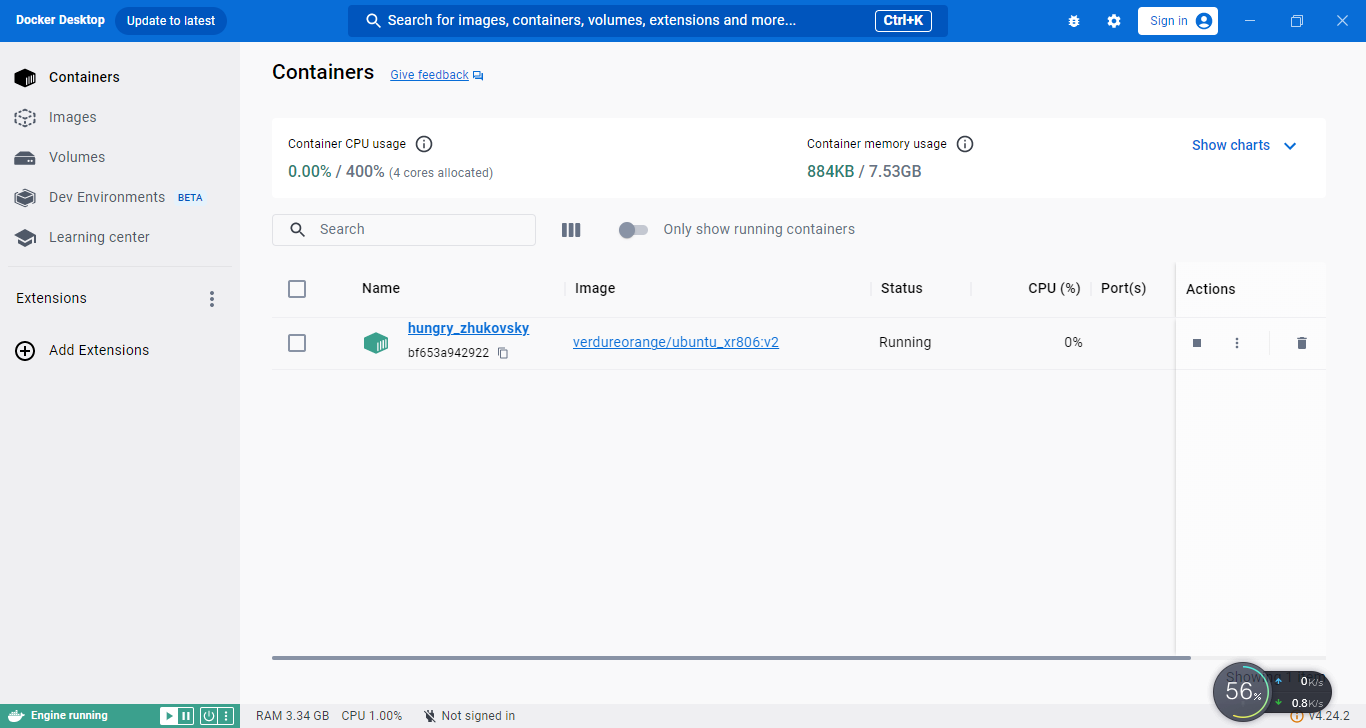
Task: Open the Give feedback link
Action: coord(429,75)
